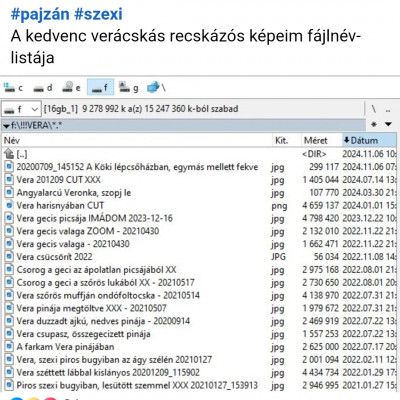
Task: Select file 20200709_145152 A Köki lépcsőházban
Action: (137, 167)
